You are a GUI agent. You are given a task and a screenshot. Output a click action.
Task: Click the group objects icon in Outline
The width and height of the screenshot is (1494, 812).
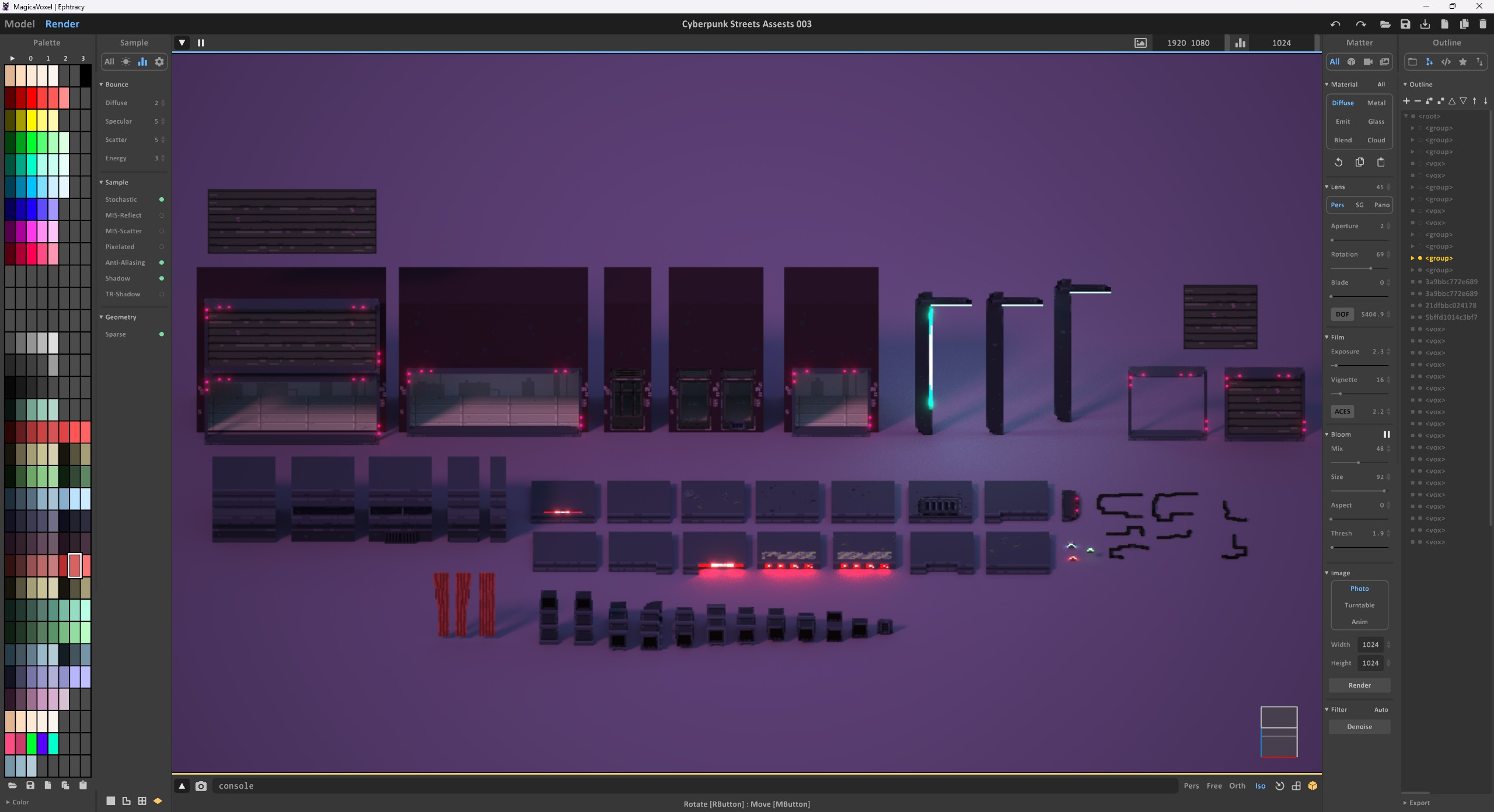tap(1429, 101)
